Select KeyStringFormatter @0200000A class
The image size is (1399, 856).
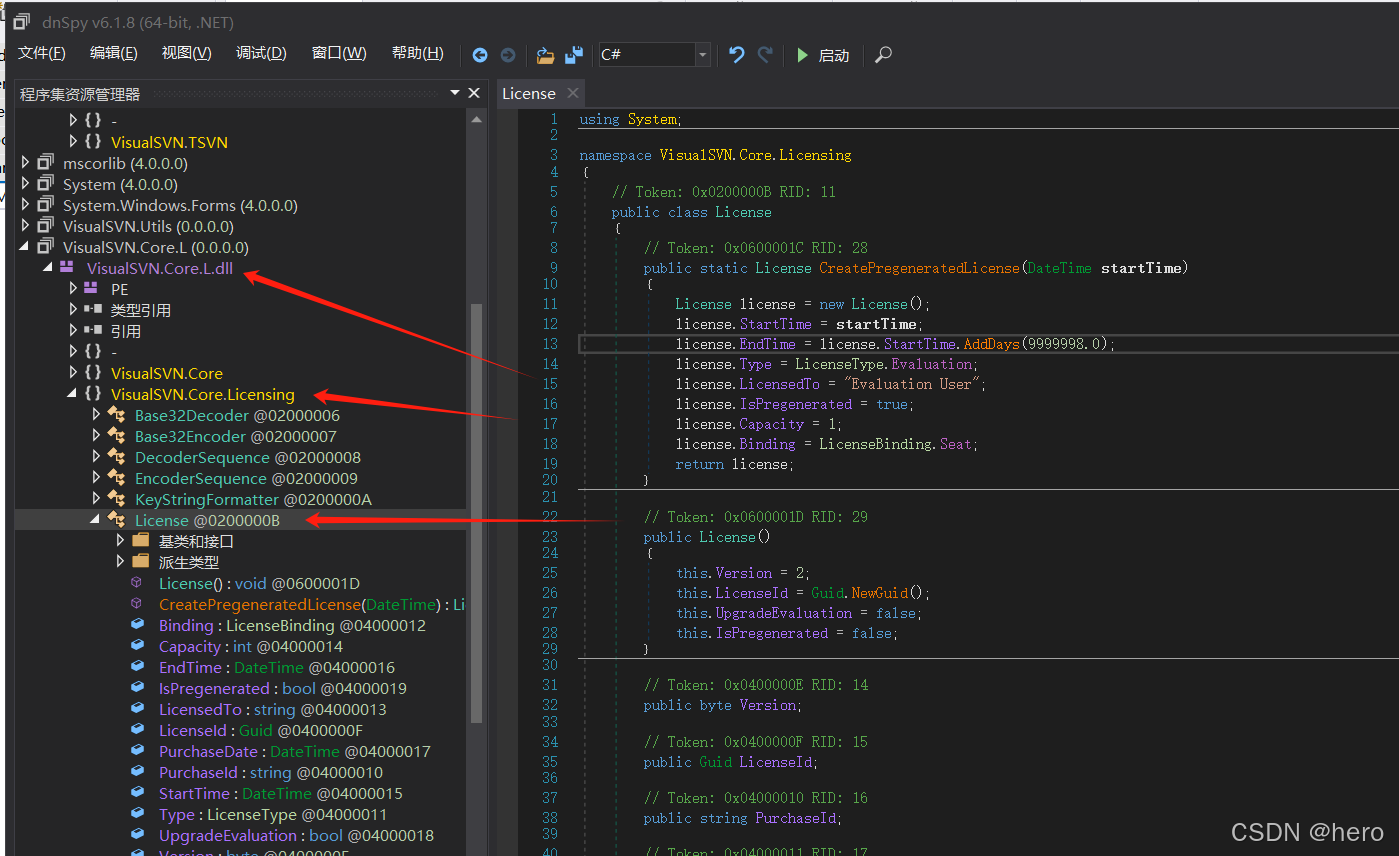tap(253, 499)
